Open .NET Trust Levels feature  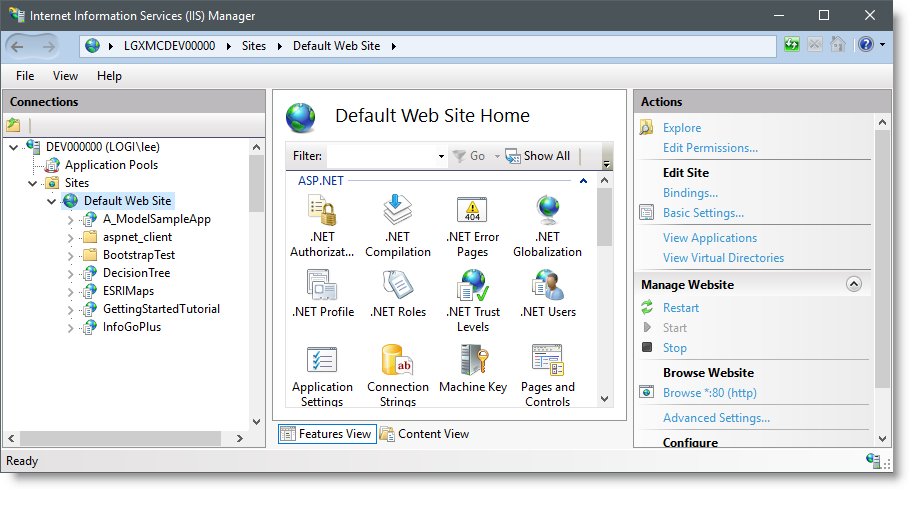click(x=472, y=302)
